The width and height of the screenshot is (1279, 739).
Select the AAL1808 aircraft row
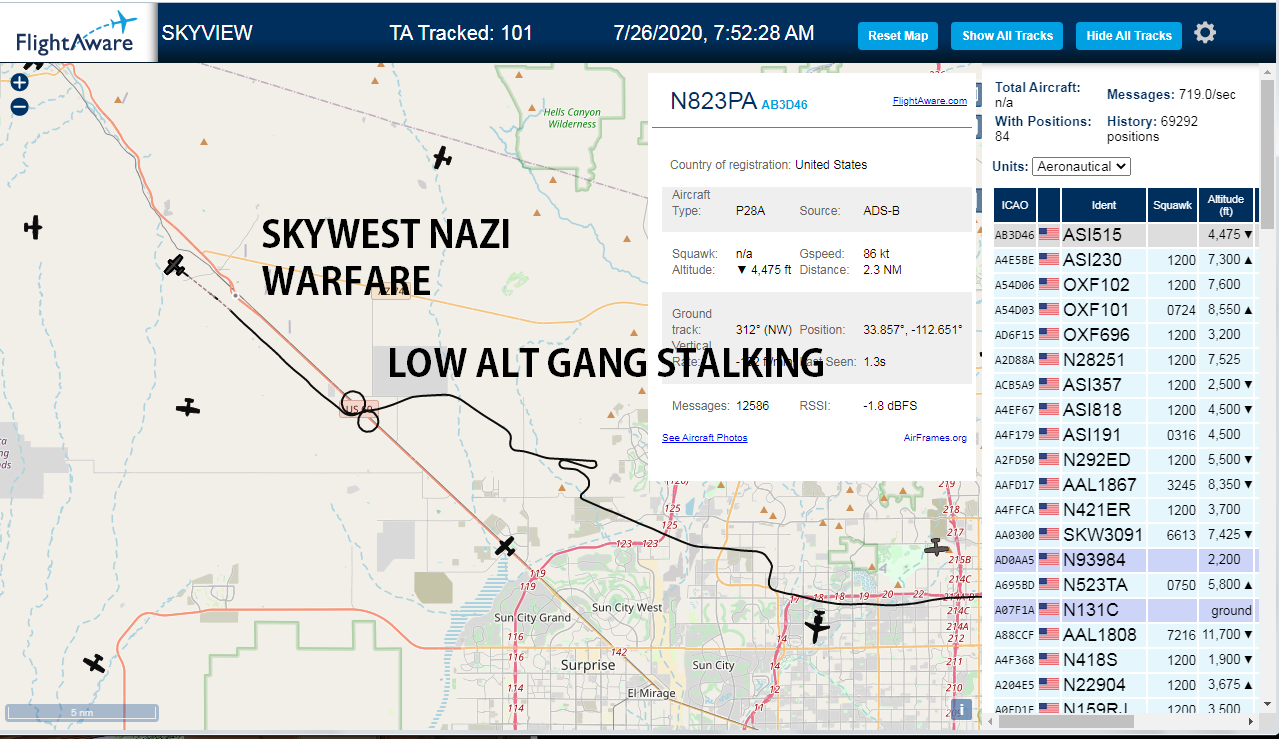(x=1124, y=635)
